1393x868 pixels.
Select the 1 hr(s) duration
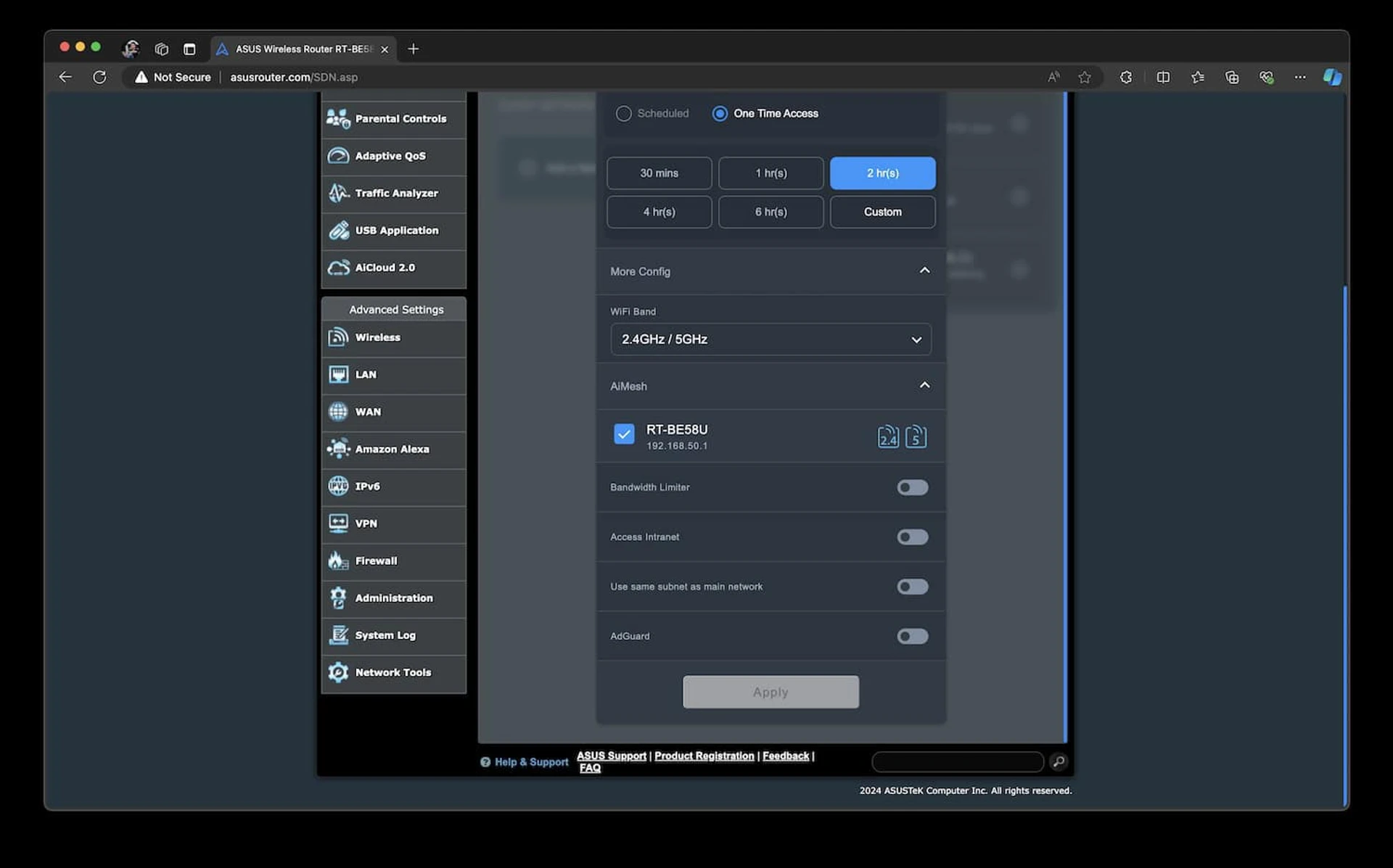coord(771,173)
